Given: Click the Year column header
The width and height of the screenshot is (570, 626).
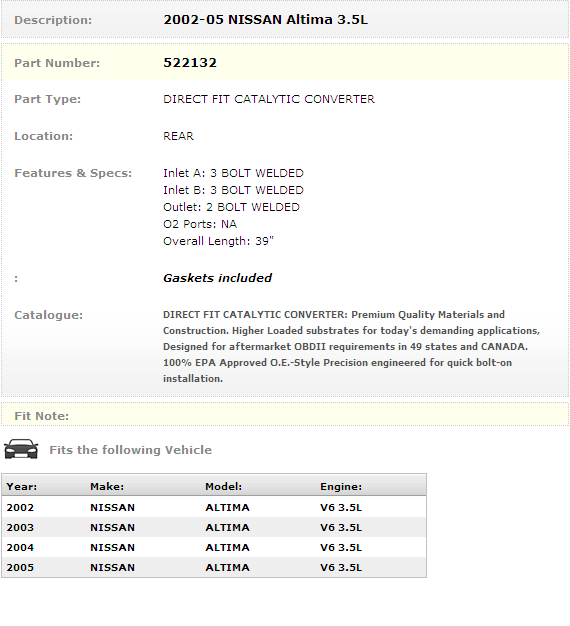Looking at the screenshot, I should pyautogui.click(x=22, y=486).
